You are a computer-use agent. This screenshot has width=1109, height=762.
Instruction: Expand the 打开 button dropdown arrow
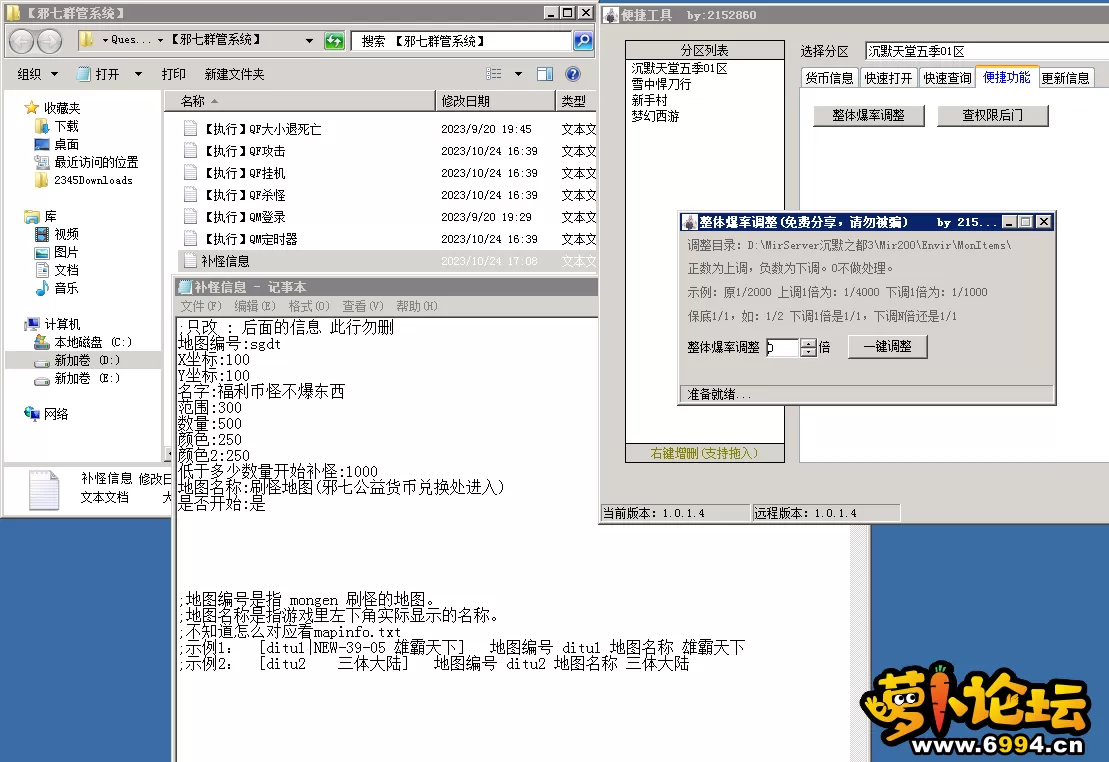[138, 74]
